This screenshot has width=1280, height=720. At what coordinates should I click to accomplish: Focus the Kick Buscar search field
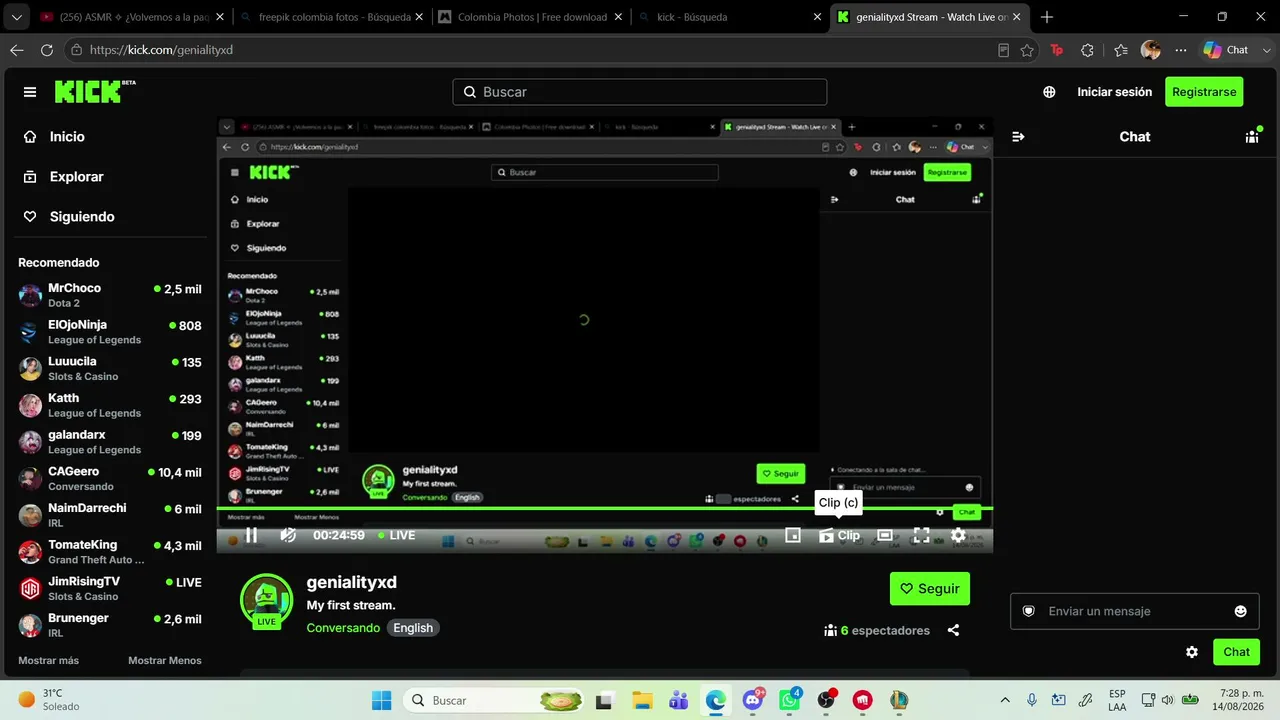click(640, 92)
